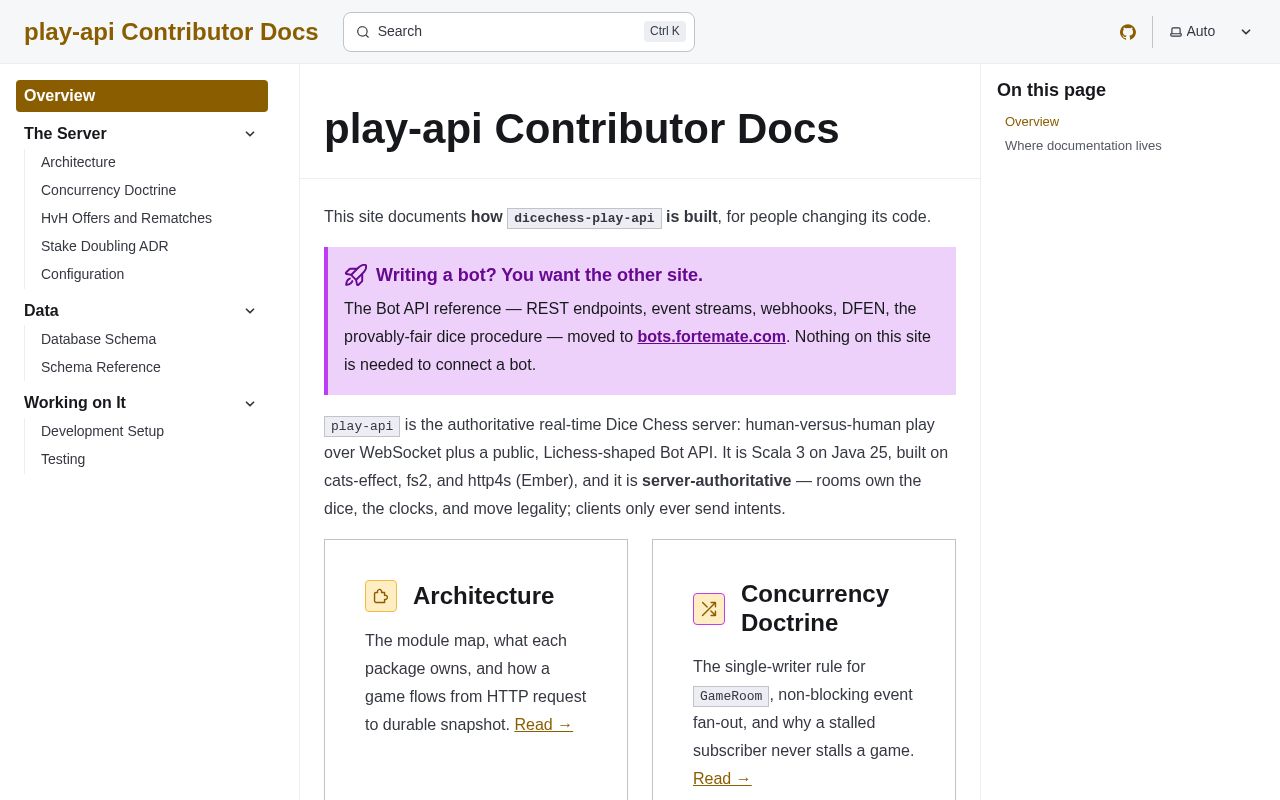Click the Architecture card heading
1280x800 pixels.
[483, 596]
